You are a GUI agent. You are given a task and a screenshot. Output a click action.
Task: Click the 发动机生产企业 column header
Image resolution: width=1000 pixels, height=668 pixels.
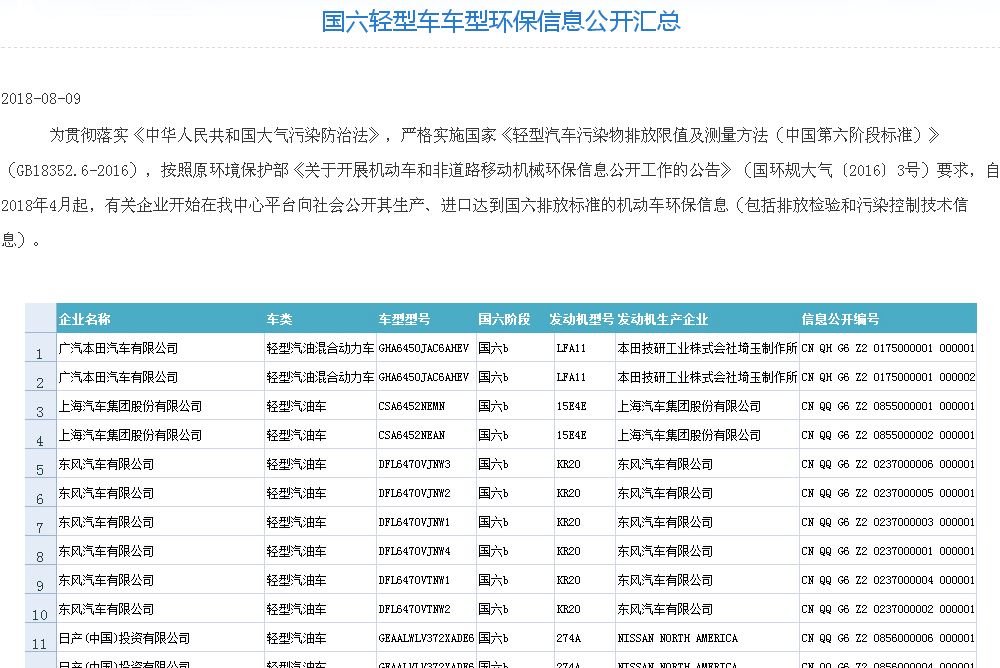pos(663,319)
